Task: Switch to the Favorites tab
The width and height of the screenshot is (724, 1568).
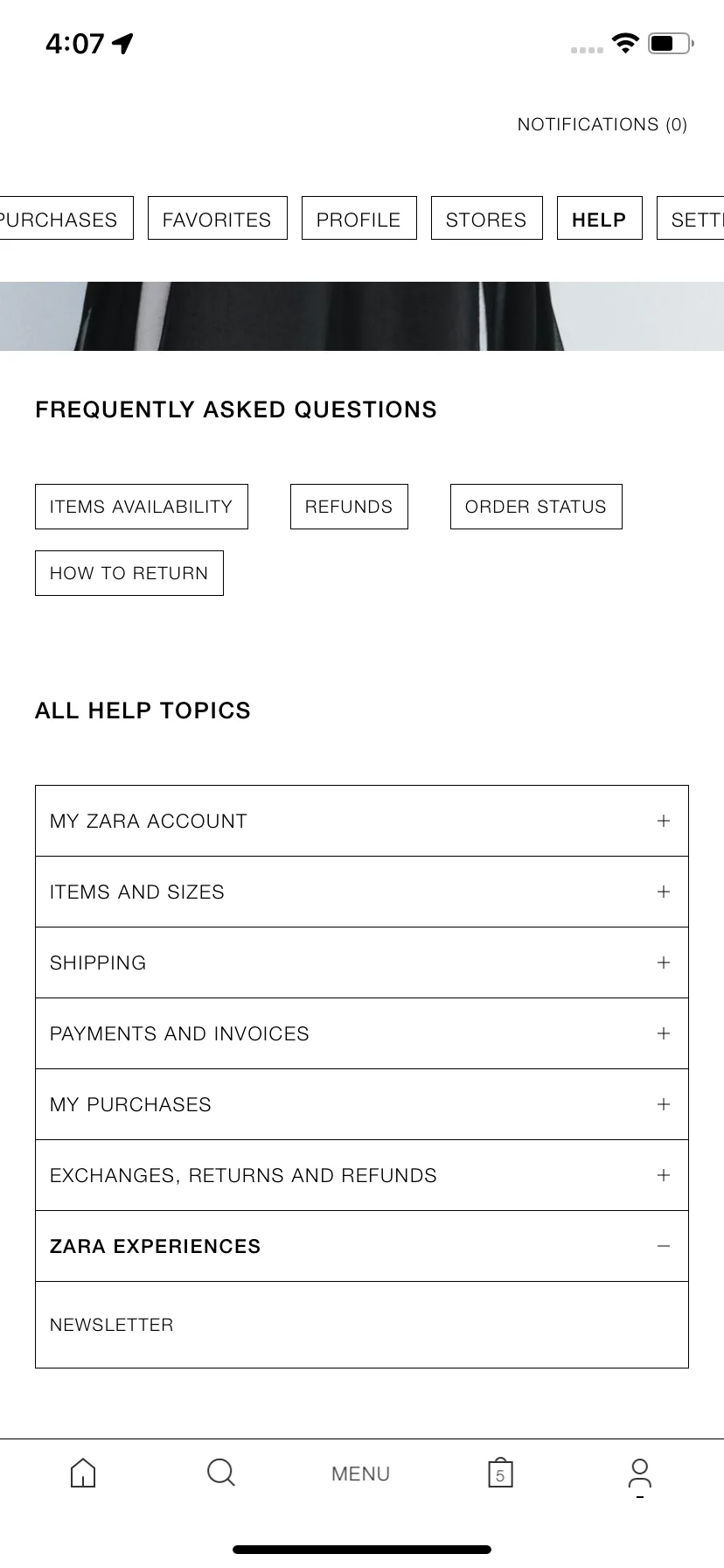Action: [217, 219]
